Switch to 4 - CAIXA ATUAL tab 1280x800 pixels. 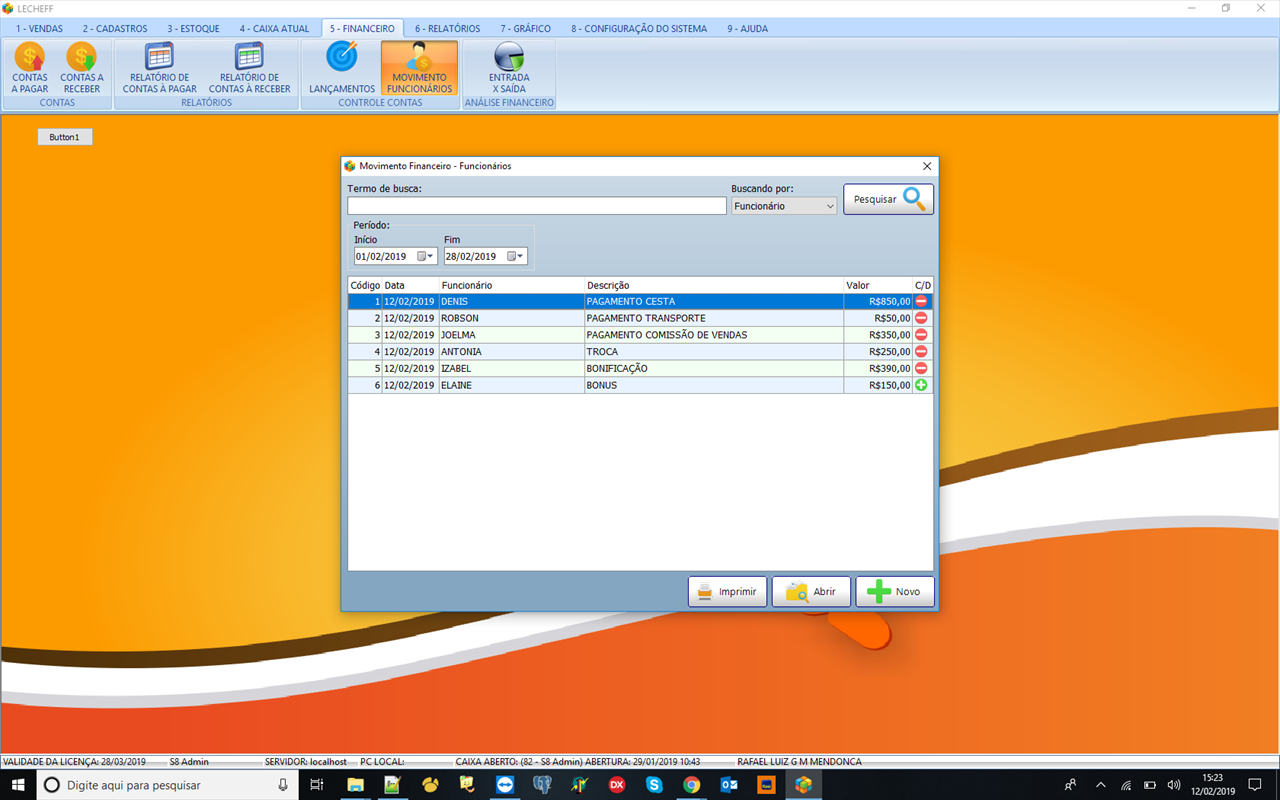click(274, 29)
